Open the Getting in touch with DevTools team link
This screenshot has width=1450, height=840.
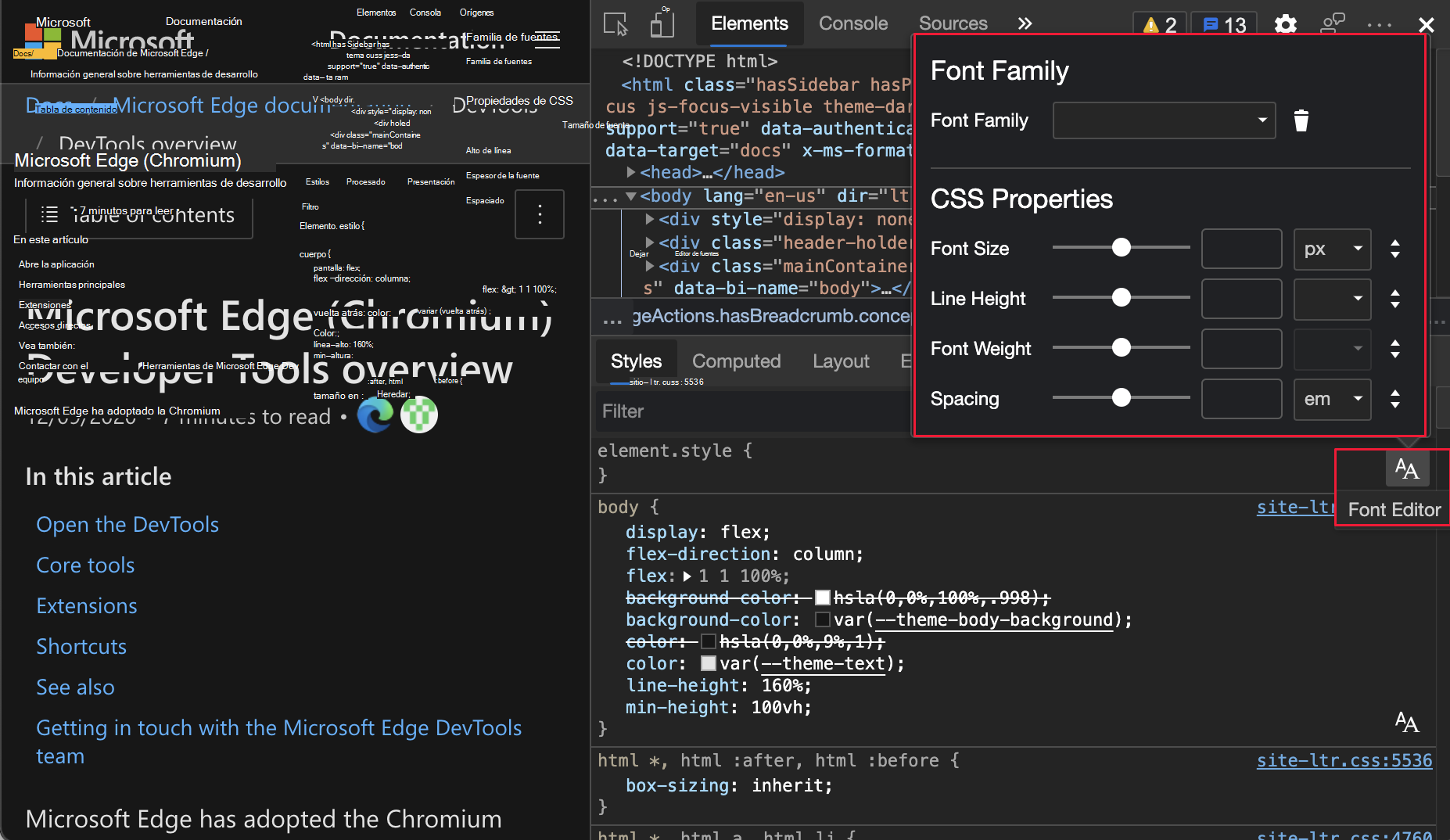coord(278,741)
